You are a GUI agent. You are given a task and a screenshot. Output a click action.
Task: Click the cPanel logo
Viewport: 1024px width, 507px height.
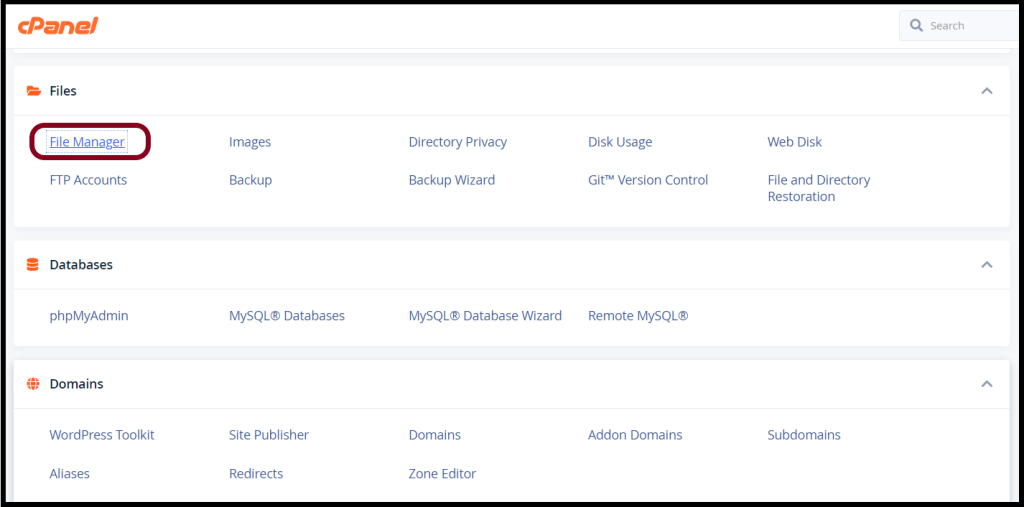(58, 25)
